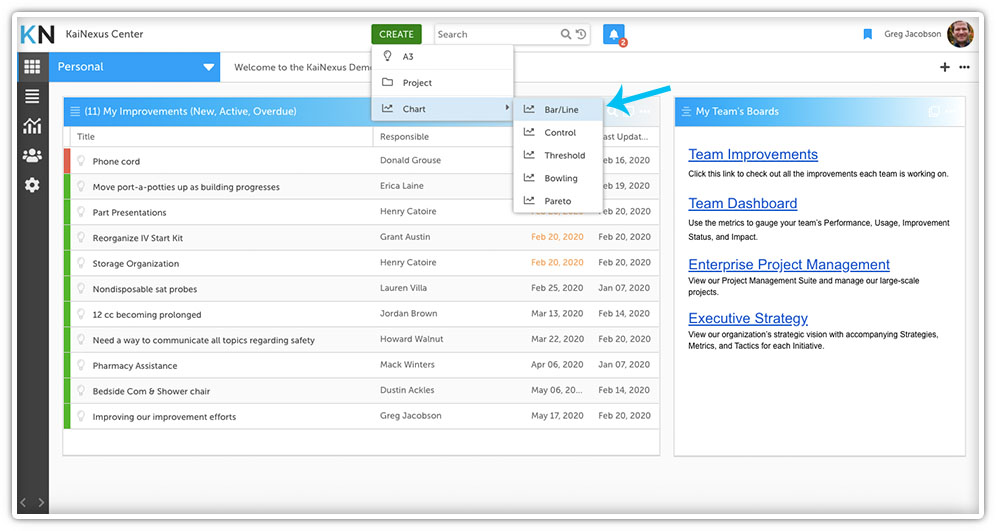This screenshot has width=996, height=531.
Task: Open the search history clock icon
Action: point(581,34)
